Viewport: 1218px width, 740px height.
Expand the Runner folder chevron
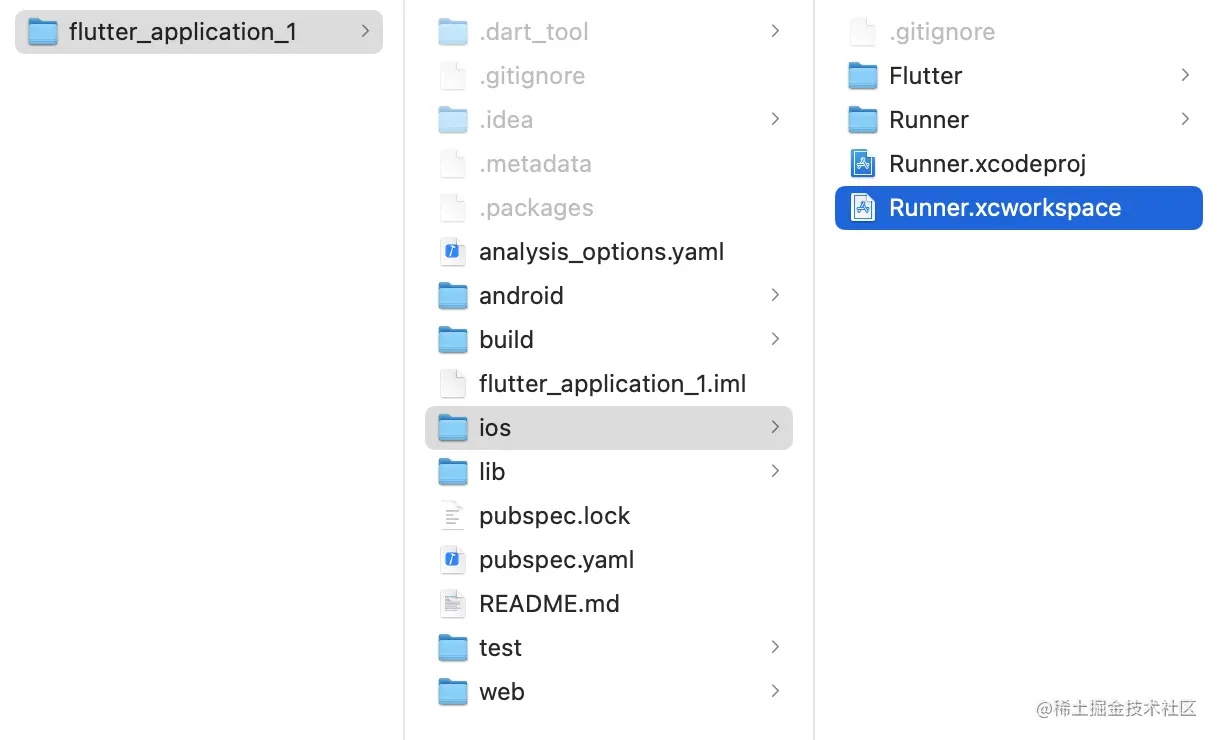pyautogui.click(x=1185, y=120)
